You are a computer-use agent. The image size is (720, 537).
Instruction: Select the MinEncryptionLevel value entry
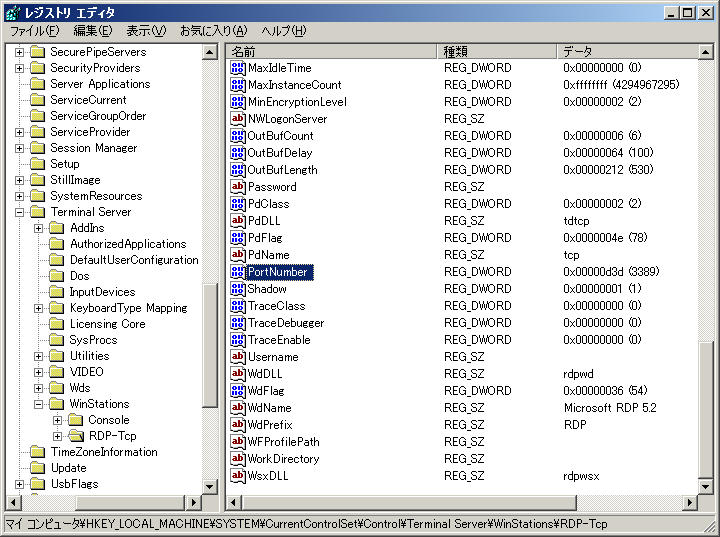tap(297, 102)
